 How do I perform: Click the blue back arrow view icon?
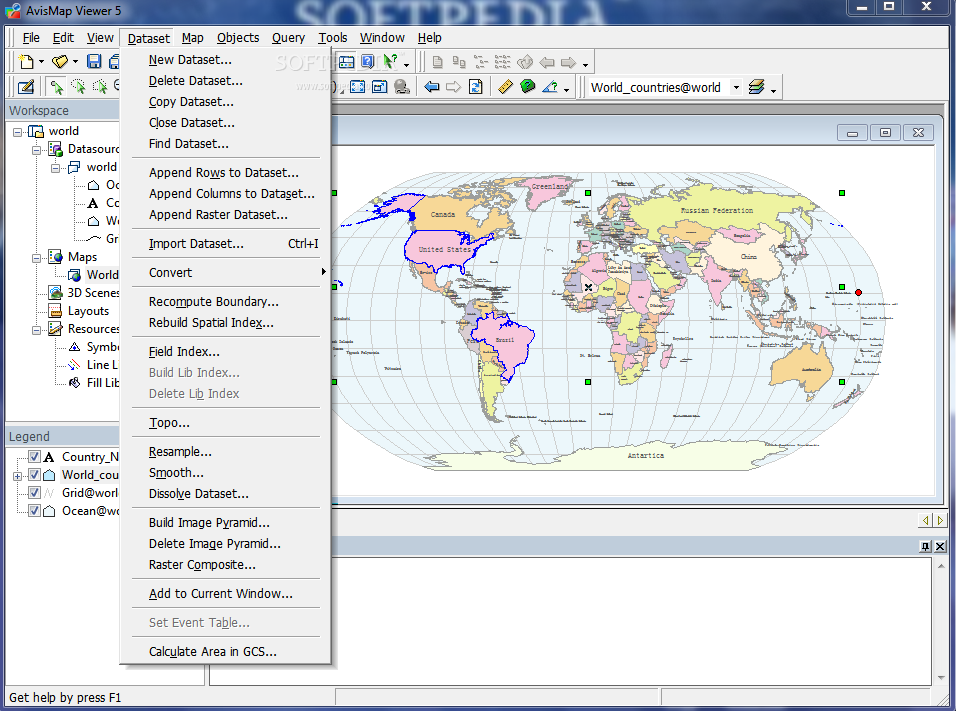pyautogui.click(x=432, y=87)
